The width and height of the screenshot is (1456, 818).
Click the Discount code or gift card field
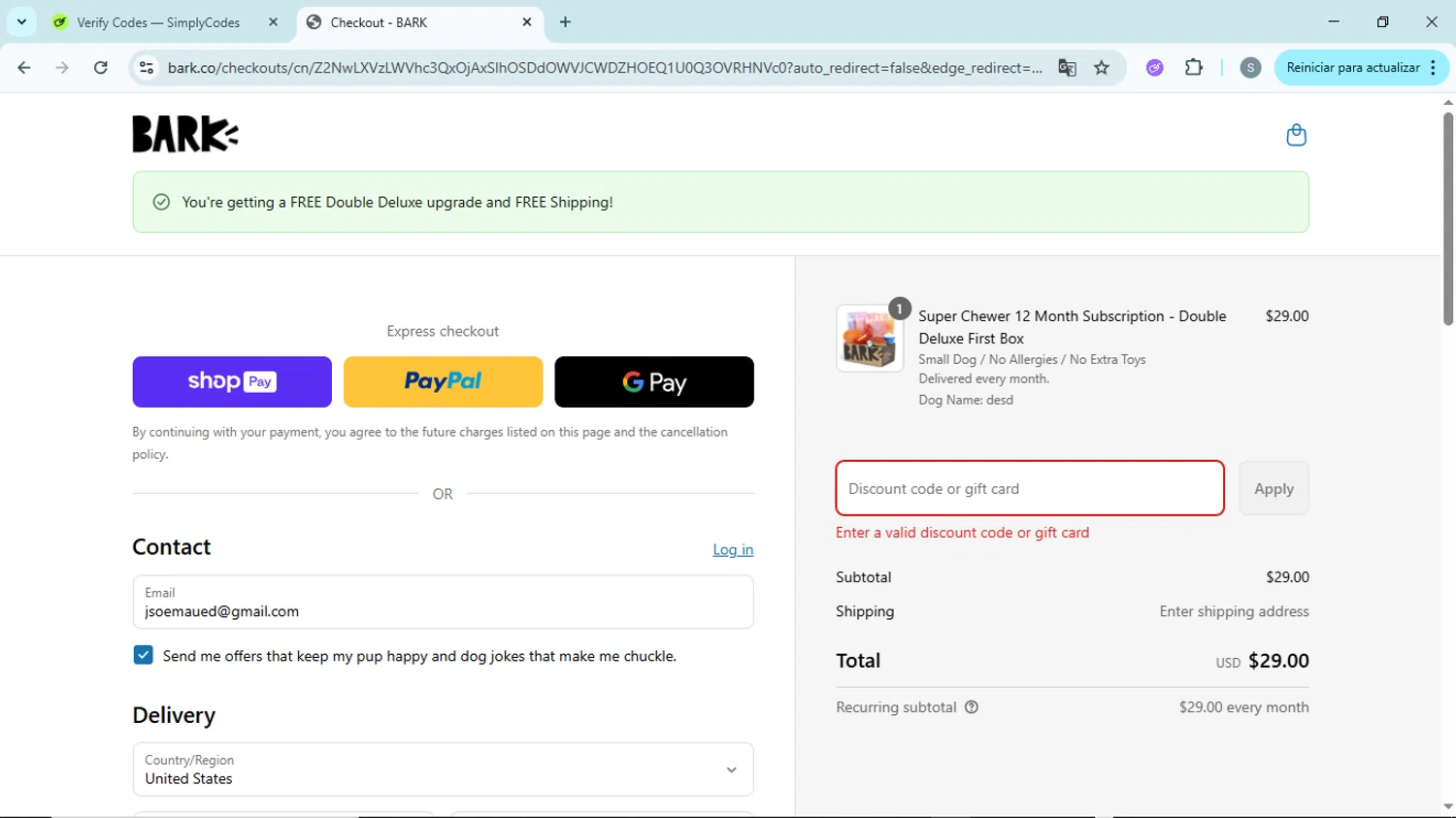(x=1030, y=488)
